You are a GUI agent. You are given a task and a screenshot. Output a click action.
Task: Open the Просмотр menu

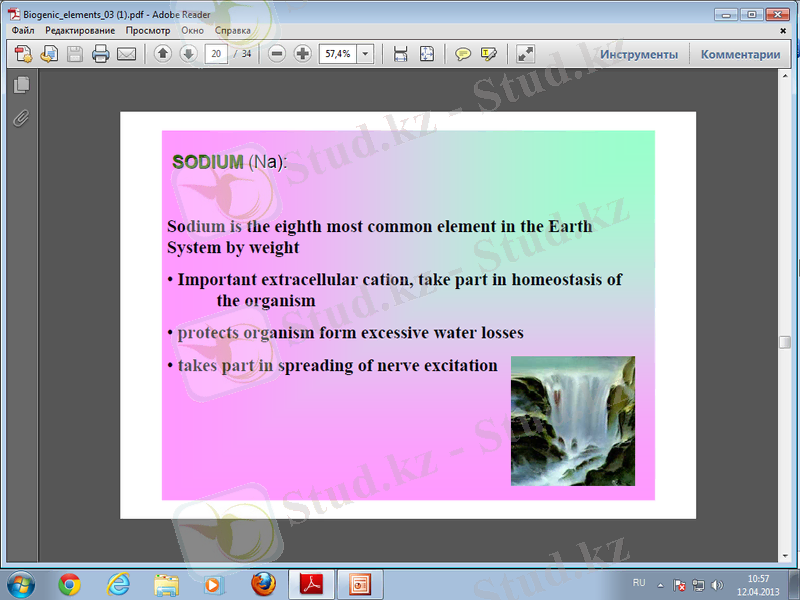pos(148,31)
